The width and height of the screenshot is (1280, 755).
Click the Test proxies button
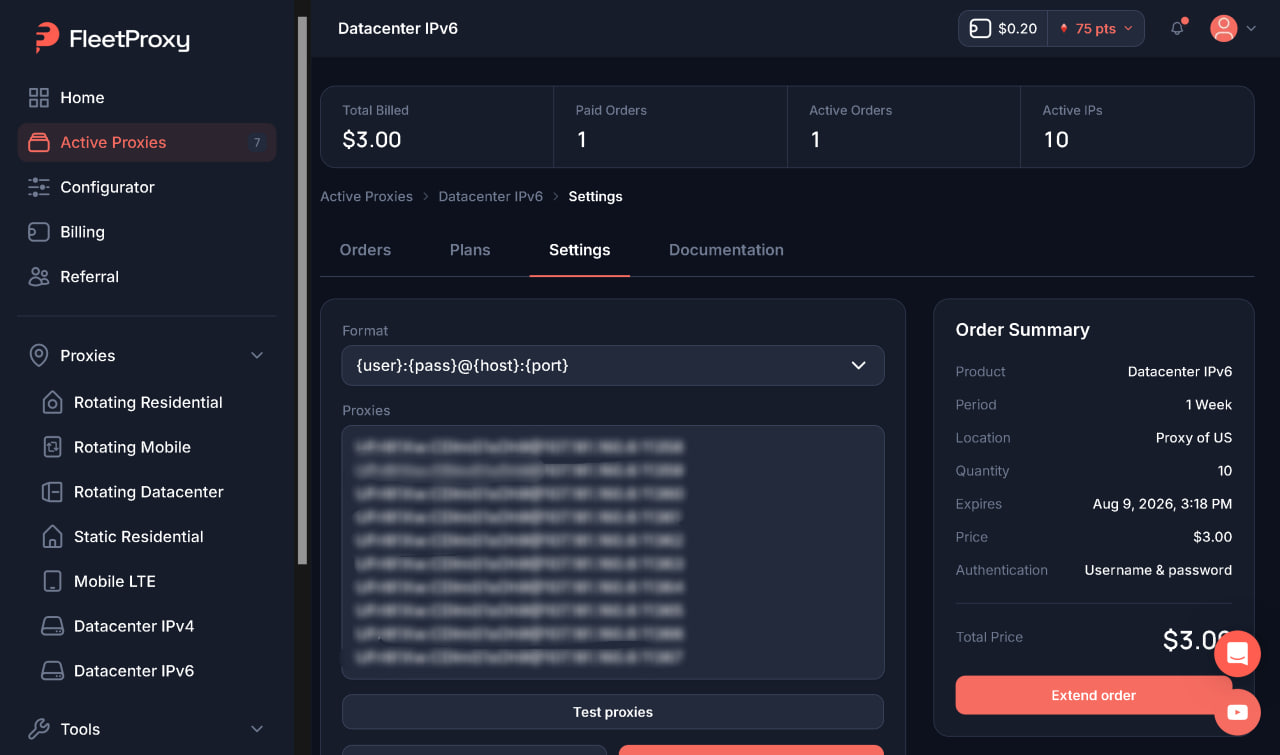(613, 712)
